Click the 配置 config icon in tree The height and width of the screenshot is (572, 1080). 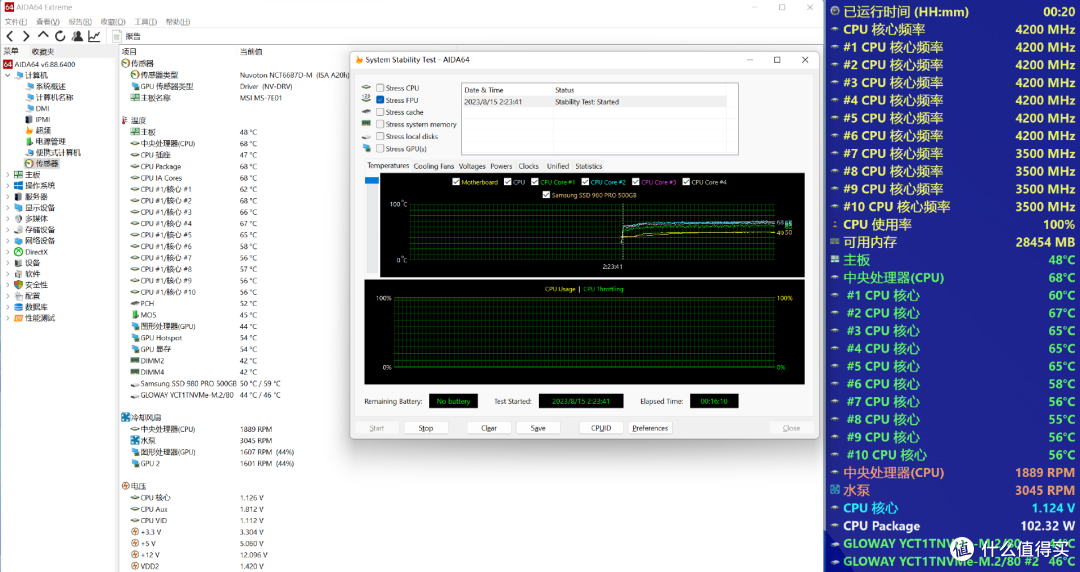(19, 296)
